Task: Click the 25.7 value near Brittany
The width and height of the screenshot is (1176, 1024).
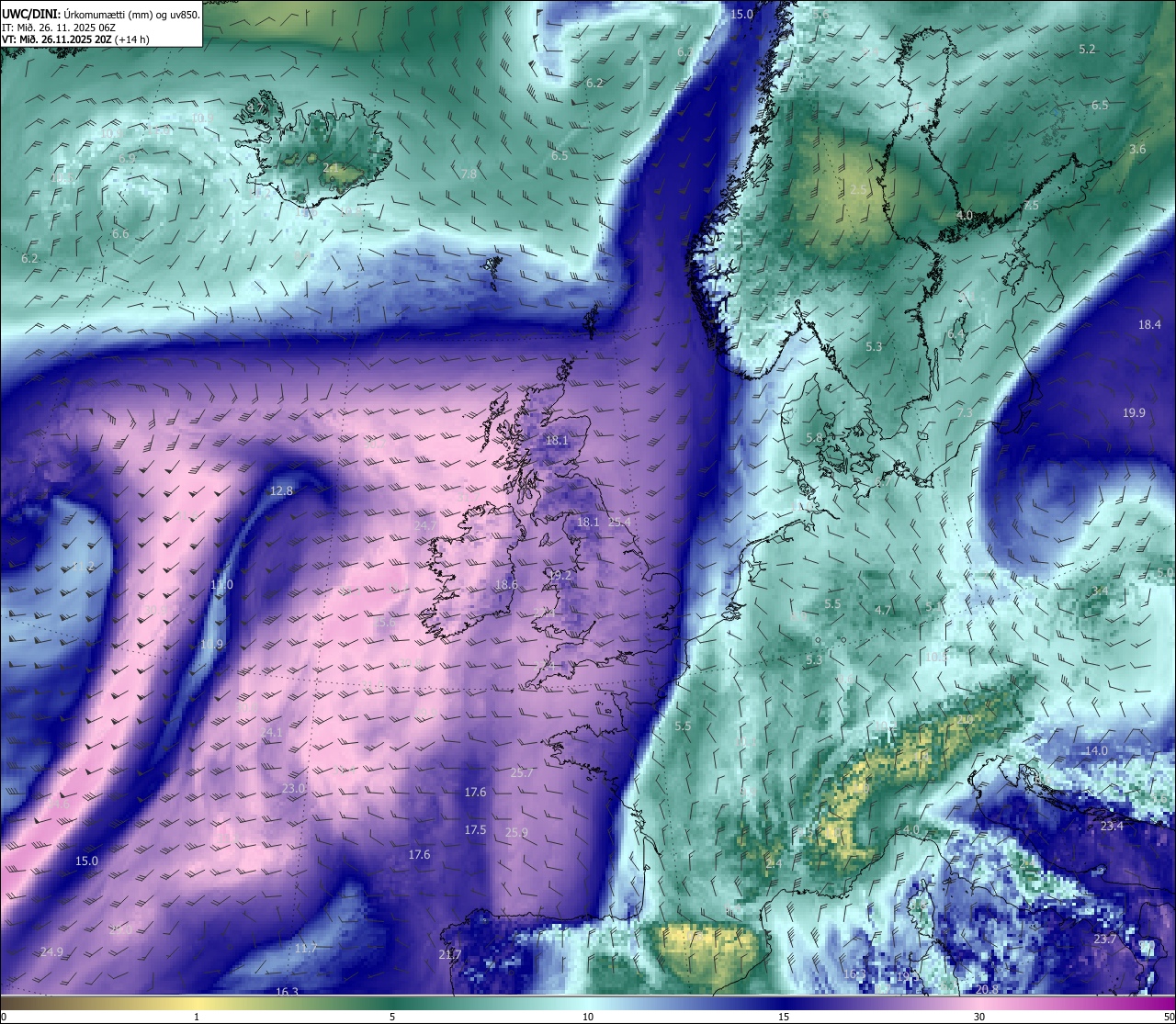Action: (522, 773)
